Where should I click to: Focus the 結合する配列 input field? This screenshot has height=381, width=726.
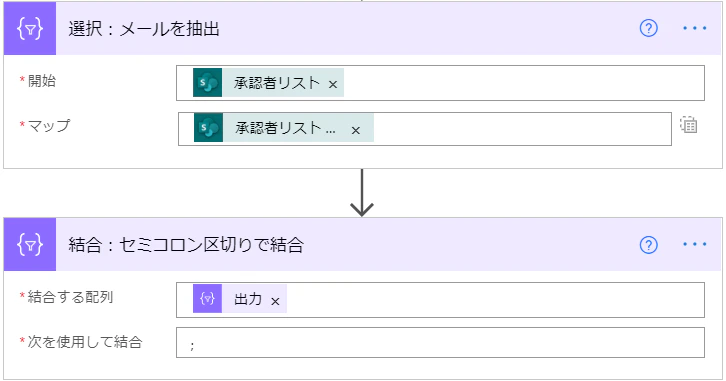click(440, 300)
